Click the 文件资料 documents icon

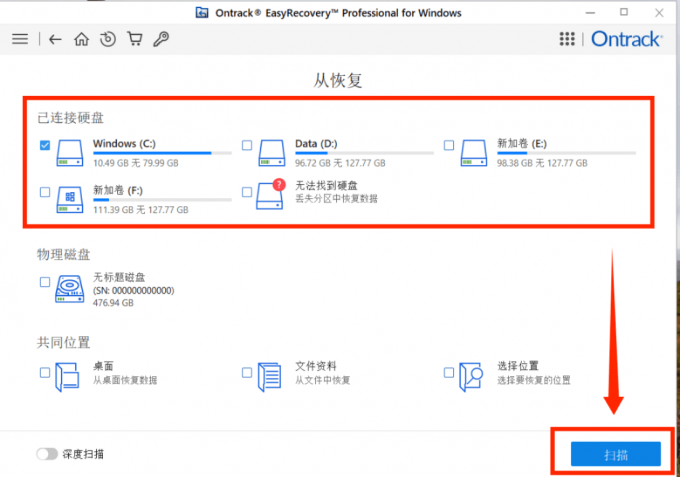tap(269, 377)
